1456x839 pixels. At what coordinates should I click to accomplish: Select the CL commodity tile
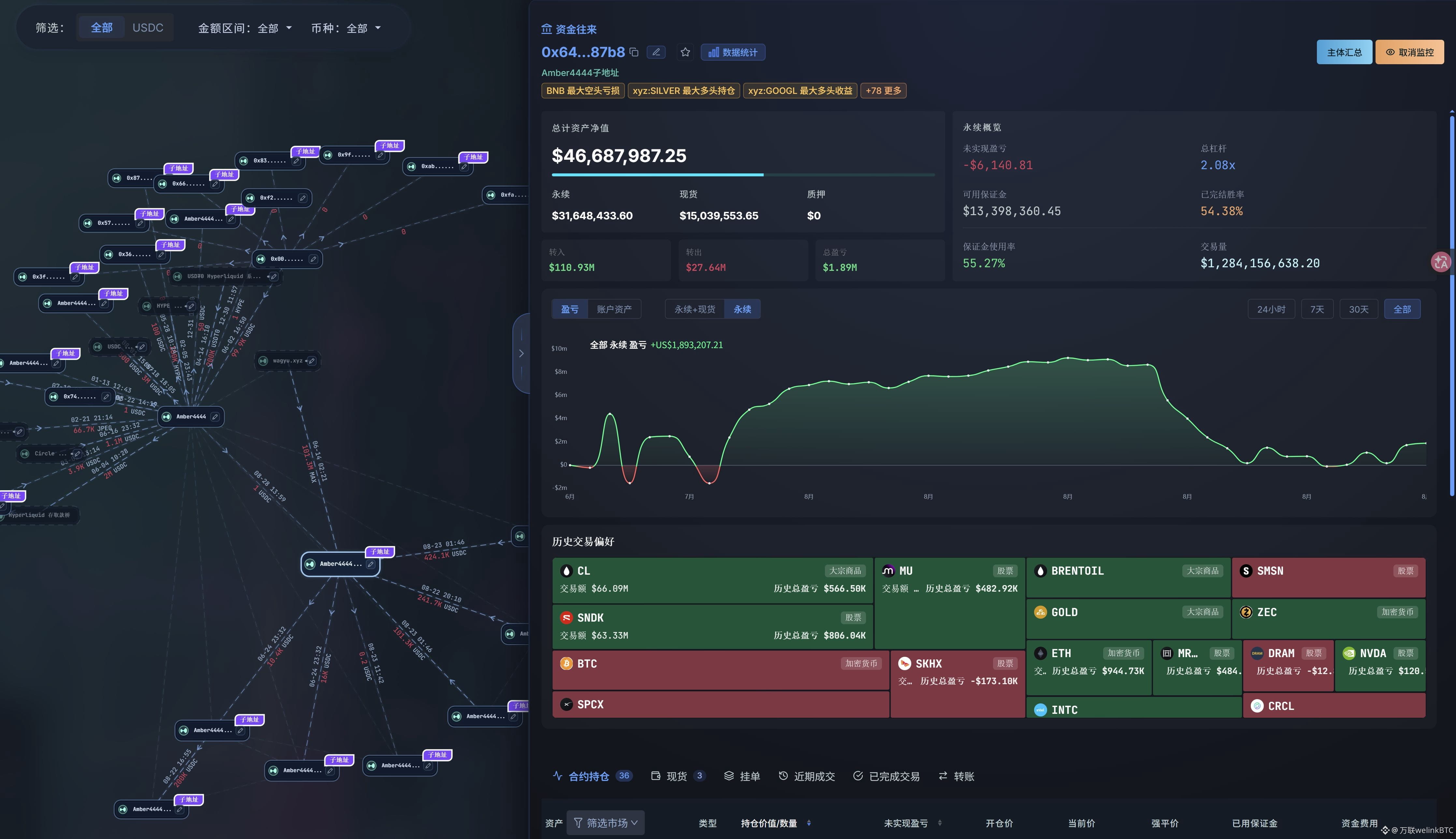(x=713, y=580)
